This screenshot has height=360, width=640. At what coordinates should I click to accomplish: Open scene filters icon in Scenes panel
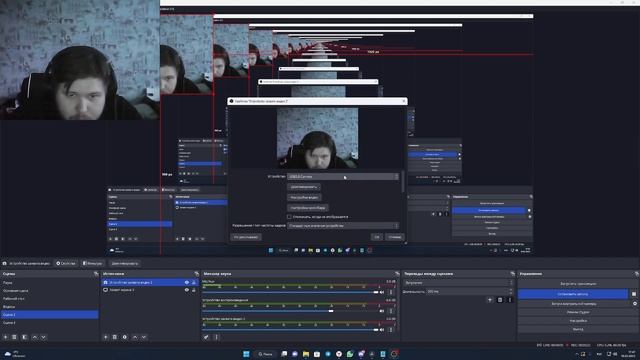[24, 337]
